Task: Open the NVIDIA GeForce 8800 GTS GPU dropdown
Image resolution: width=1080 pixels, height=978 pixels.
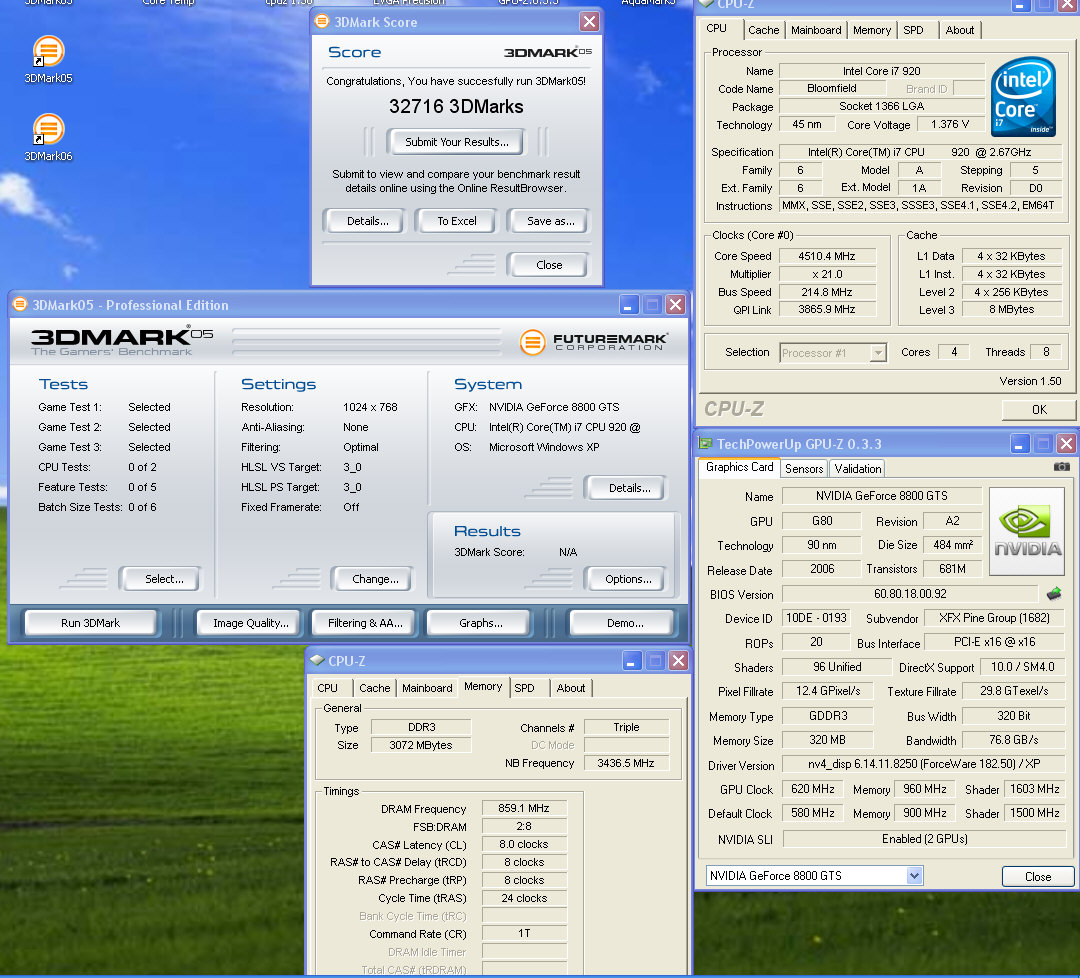Action: coord(913,876)
